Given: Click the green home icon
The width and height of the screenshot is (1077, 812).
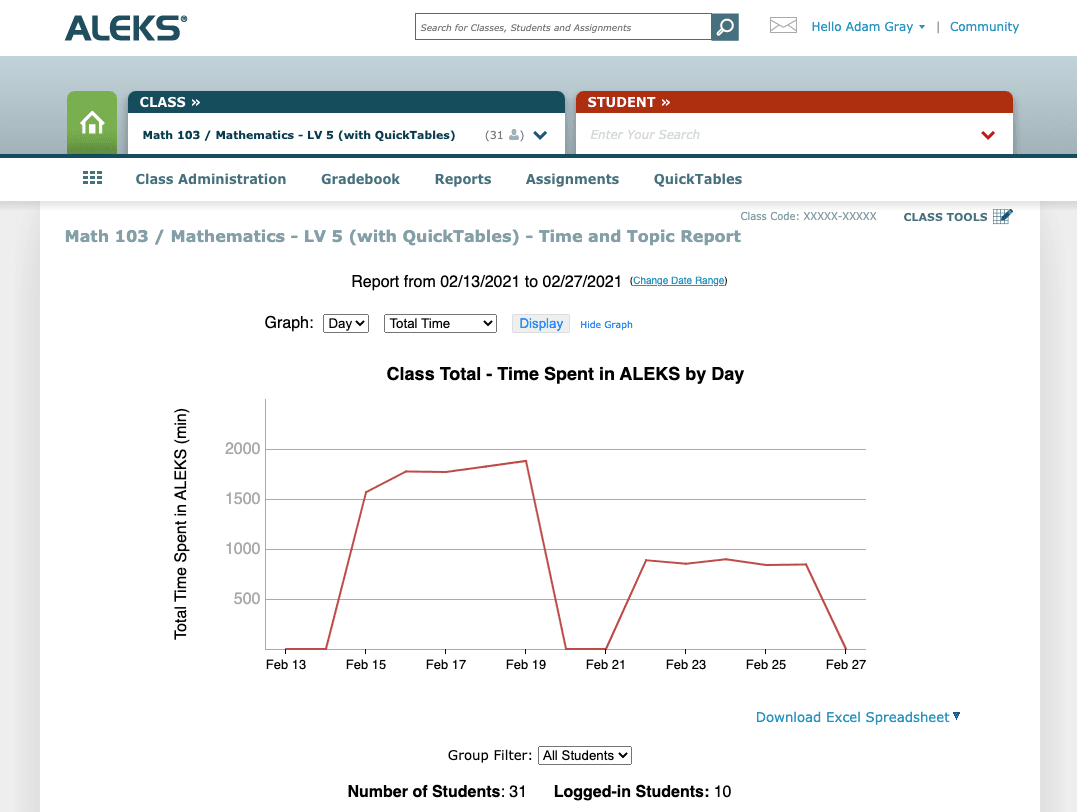Looking at the screenshot, I should coord(91,122).
